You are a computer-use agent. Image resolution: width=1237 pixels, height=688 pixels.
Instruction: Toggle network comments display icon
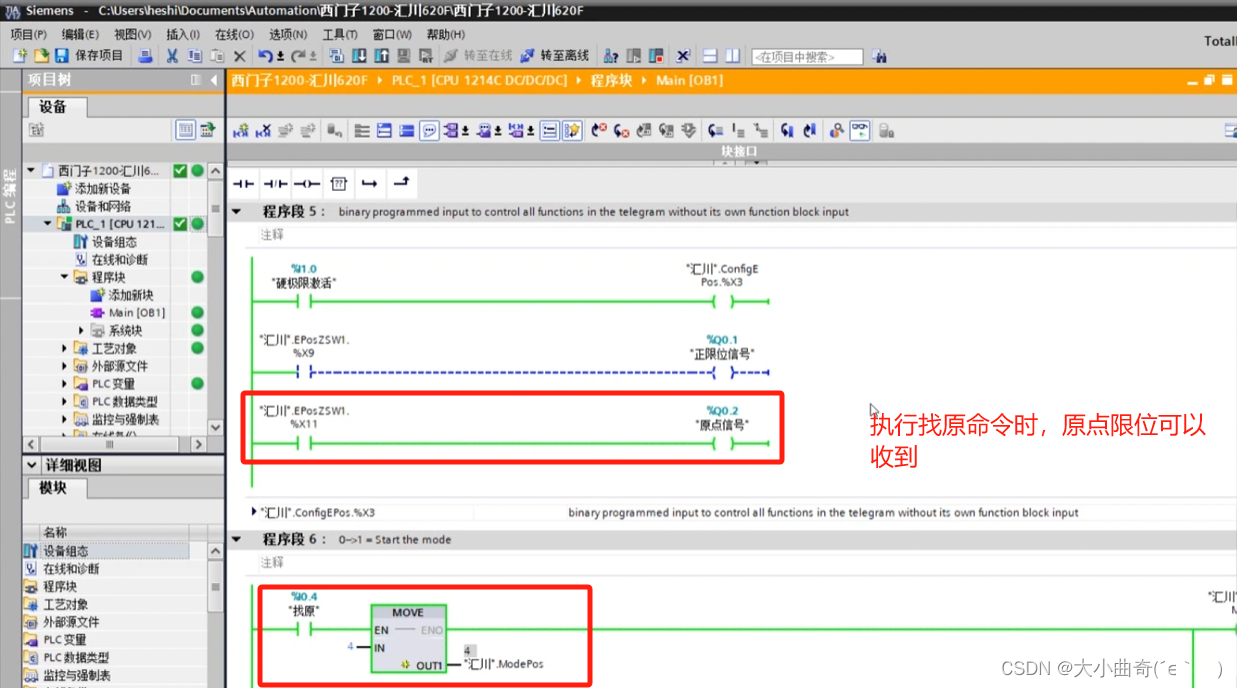(429, 130)
